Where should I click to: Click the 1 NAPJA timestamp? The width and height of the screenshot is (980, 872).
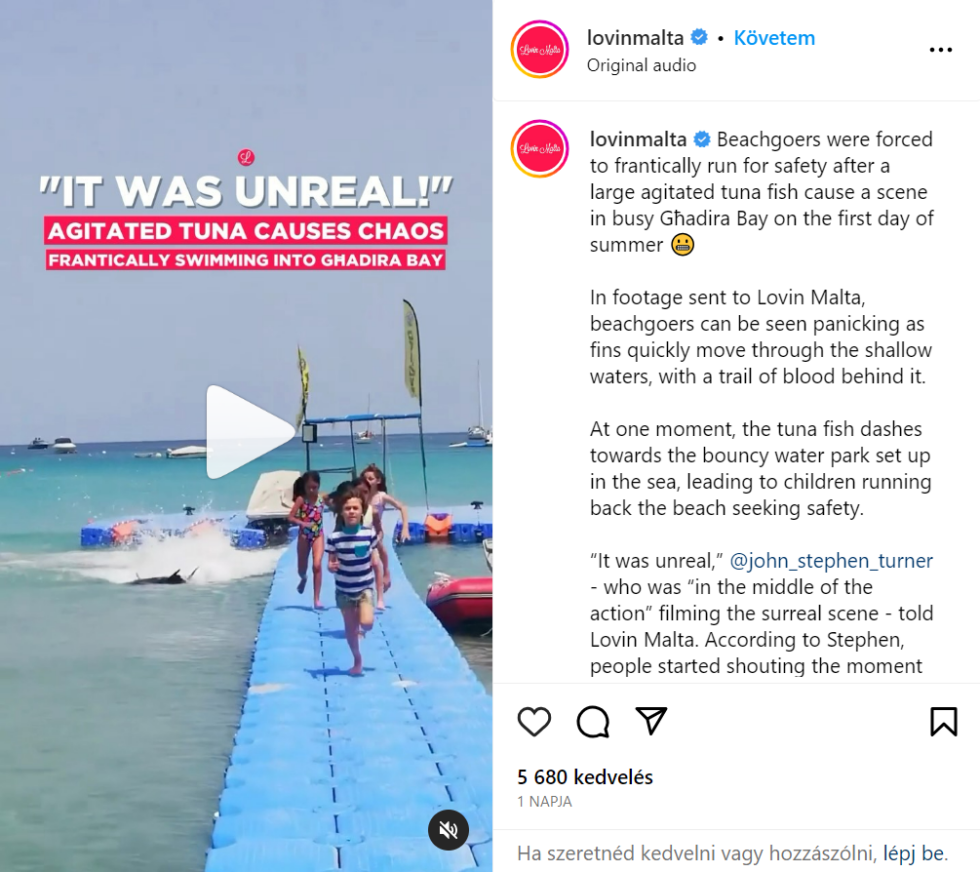[x=544, y=801]
